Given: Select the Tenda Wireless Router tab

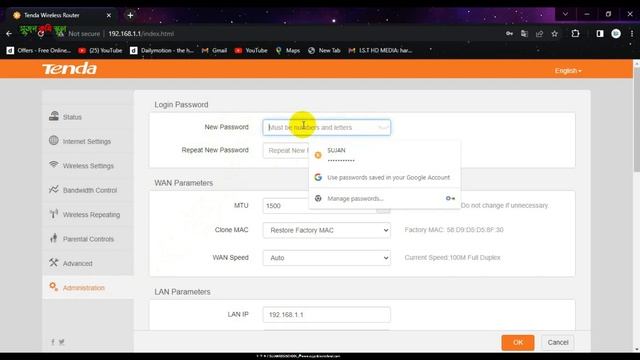Looking at the screenshot, I should tap(61, 15).
